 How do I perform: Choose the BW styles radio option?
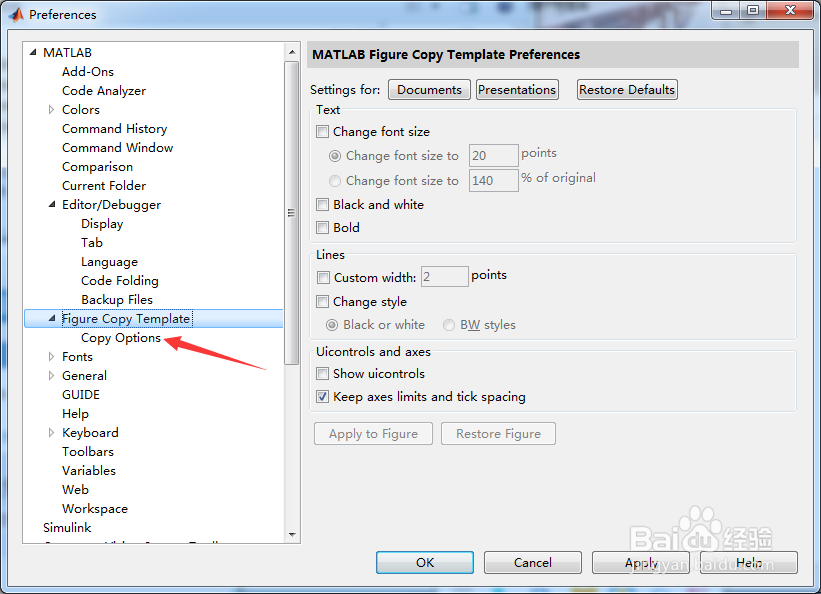coord(449,325)
